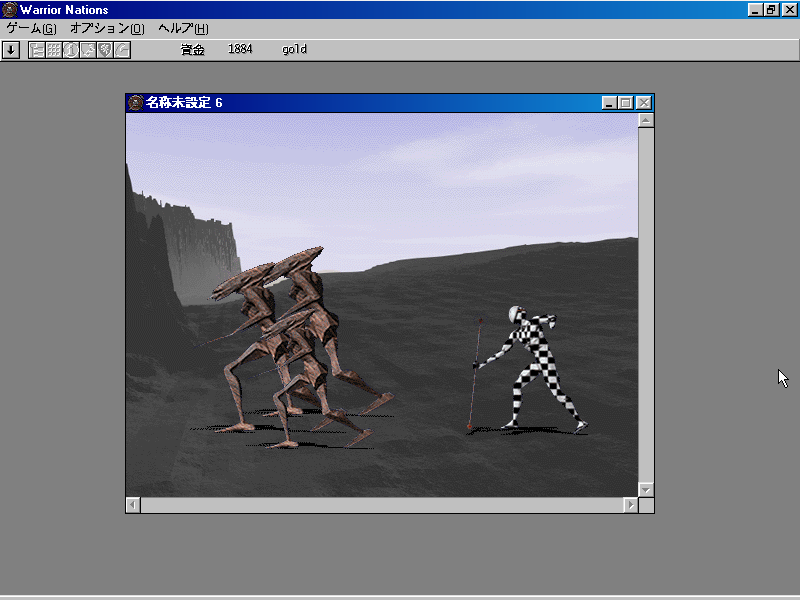Minimize the 名称未設定 6 child window
The height and width of the screenshot is (600, 800).
point(609,103)
